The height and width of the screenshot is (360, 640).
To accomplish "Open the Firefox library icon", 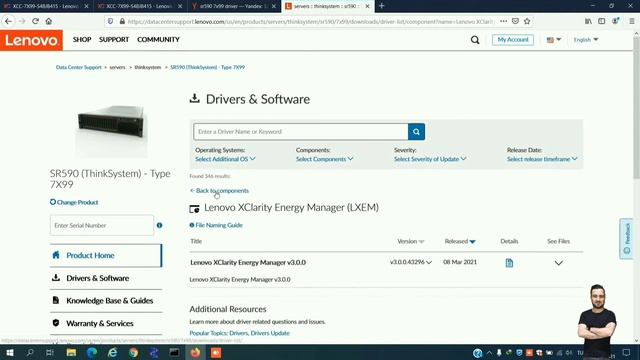I will click(588, 21).
